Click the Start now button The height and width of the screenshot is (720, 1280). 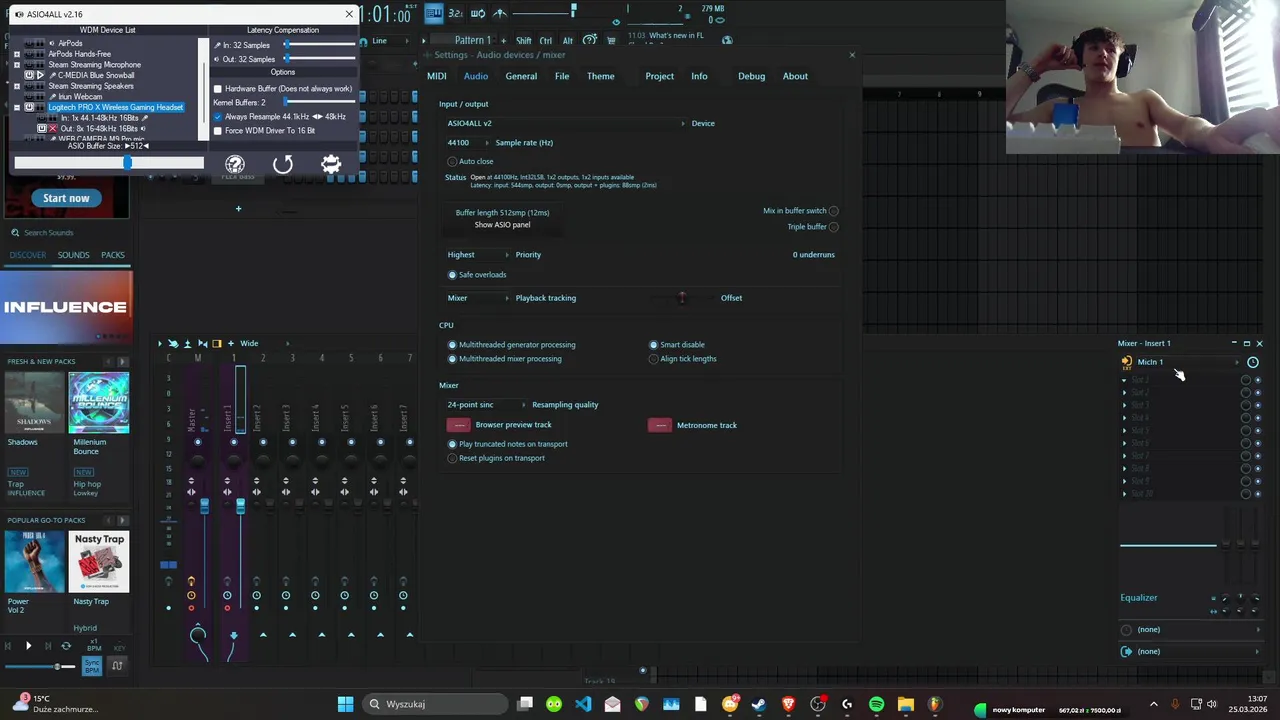coord(66,198)
